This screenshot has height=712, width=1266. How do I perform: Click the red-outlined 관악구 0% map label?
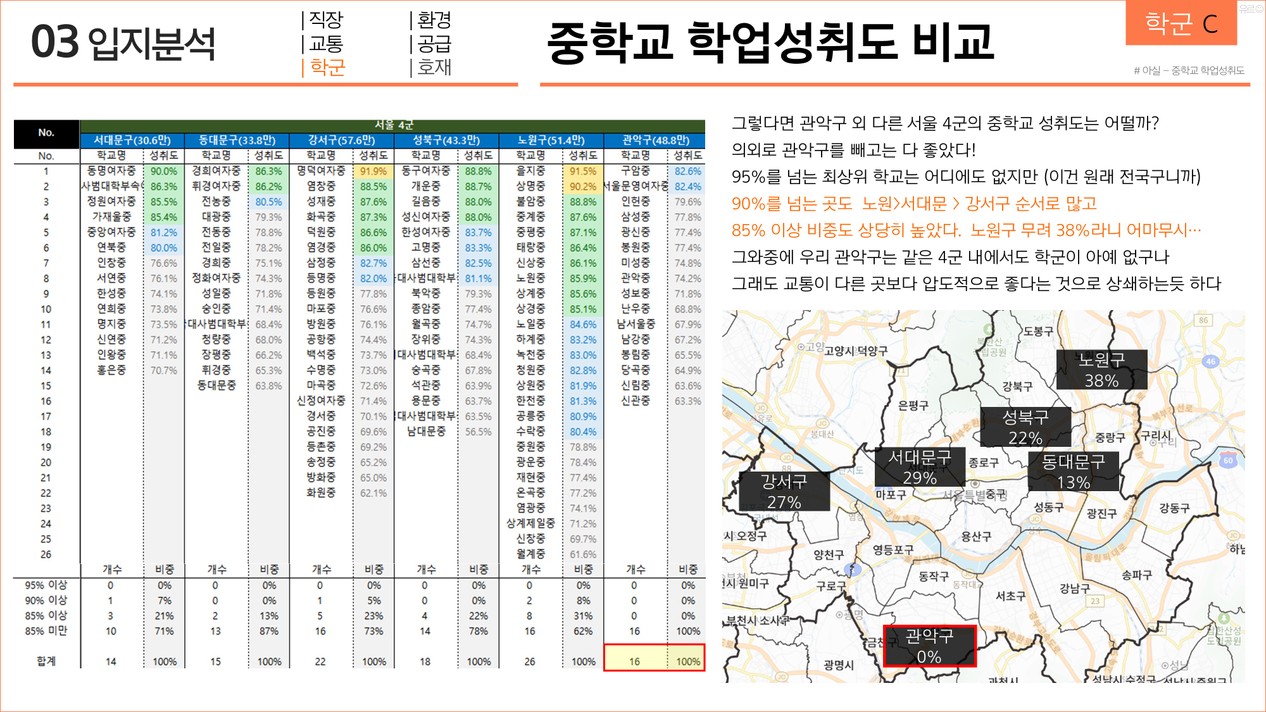coord(929,646)
